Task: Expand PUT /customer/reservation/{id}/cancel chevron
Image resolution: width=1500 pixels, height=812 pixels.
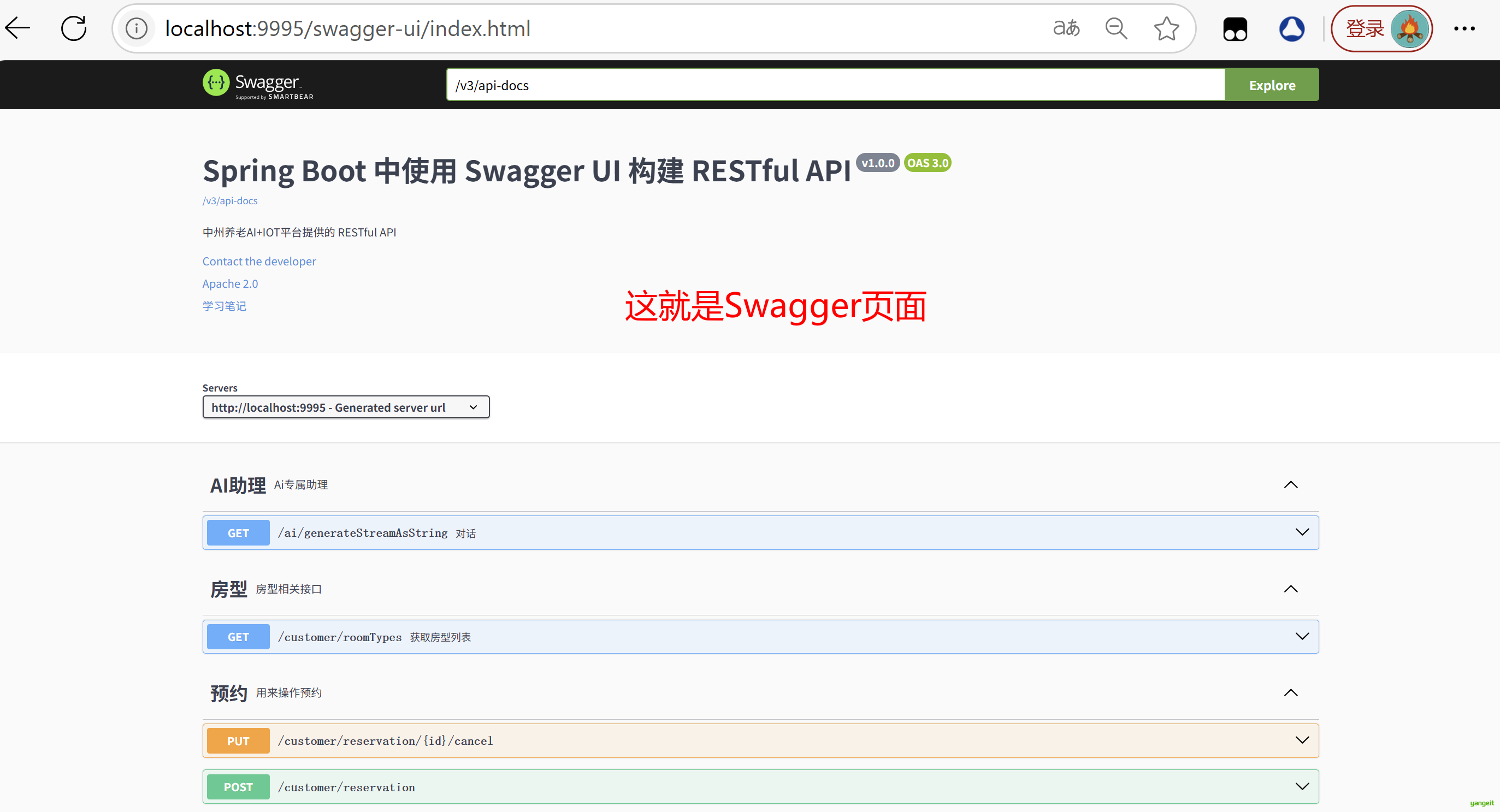Action: pyautogui.click(x=1302, y=740)
